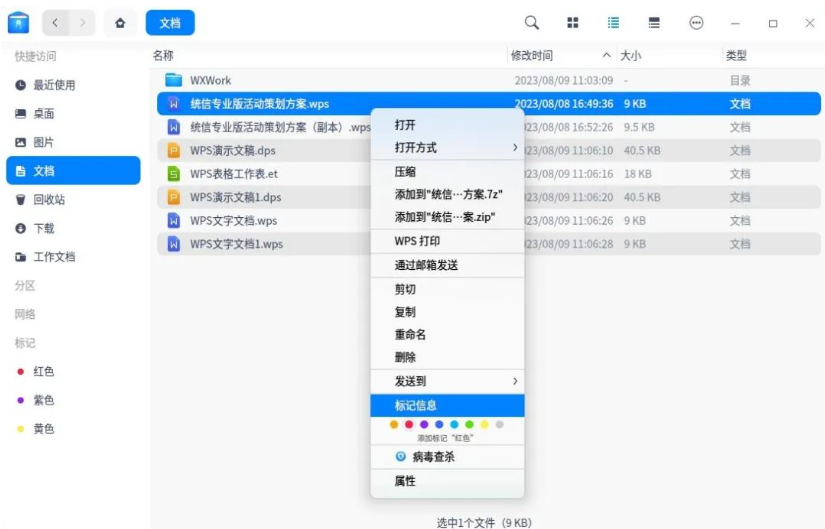The height and width of the screenshot is (529, 825).
Task: Pick the cyan tag color dot
Action: coord(455,424)
